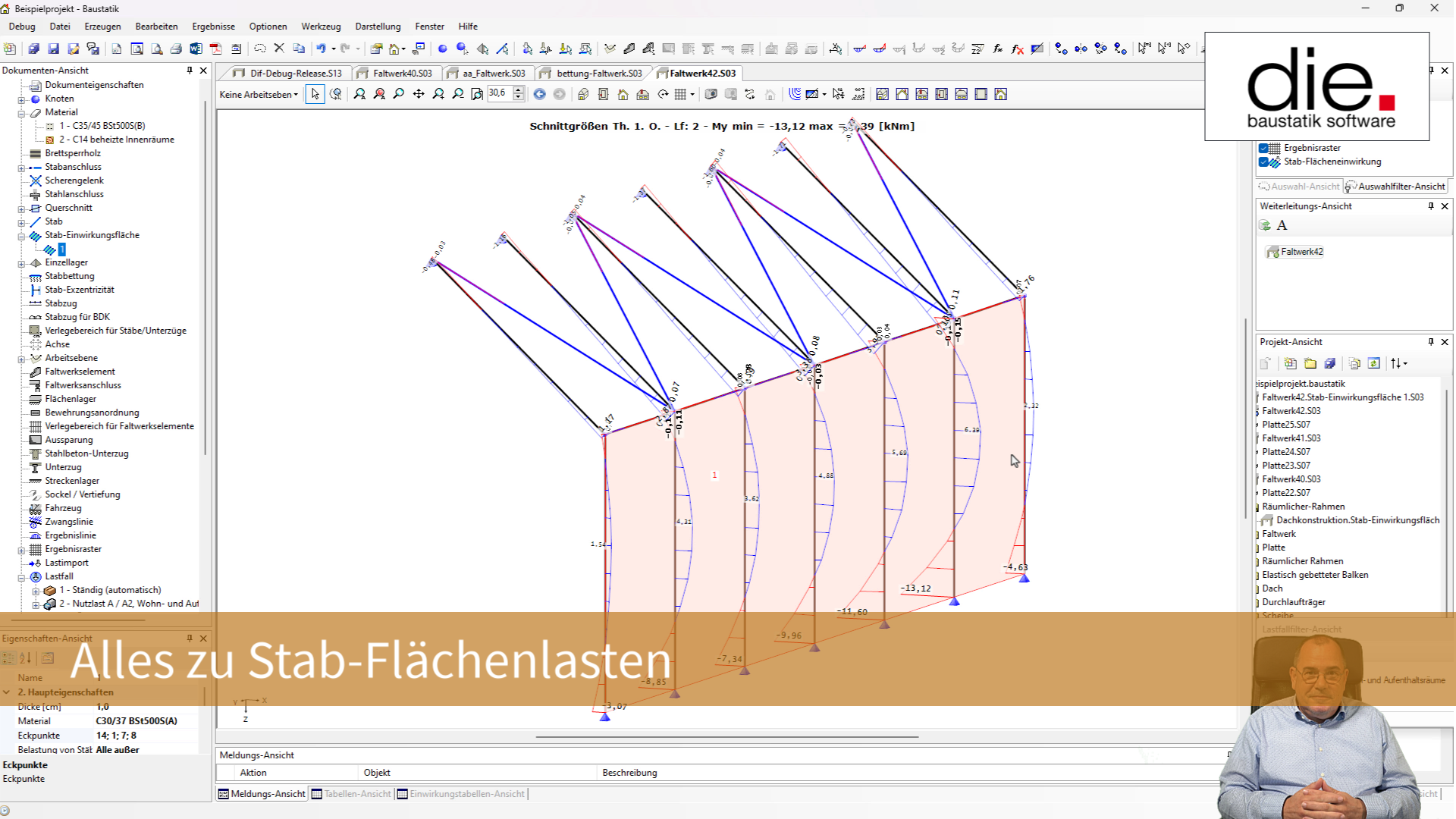Collapse the 2. Haupteigenschaften section

[x=7, y=692]
